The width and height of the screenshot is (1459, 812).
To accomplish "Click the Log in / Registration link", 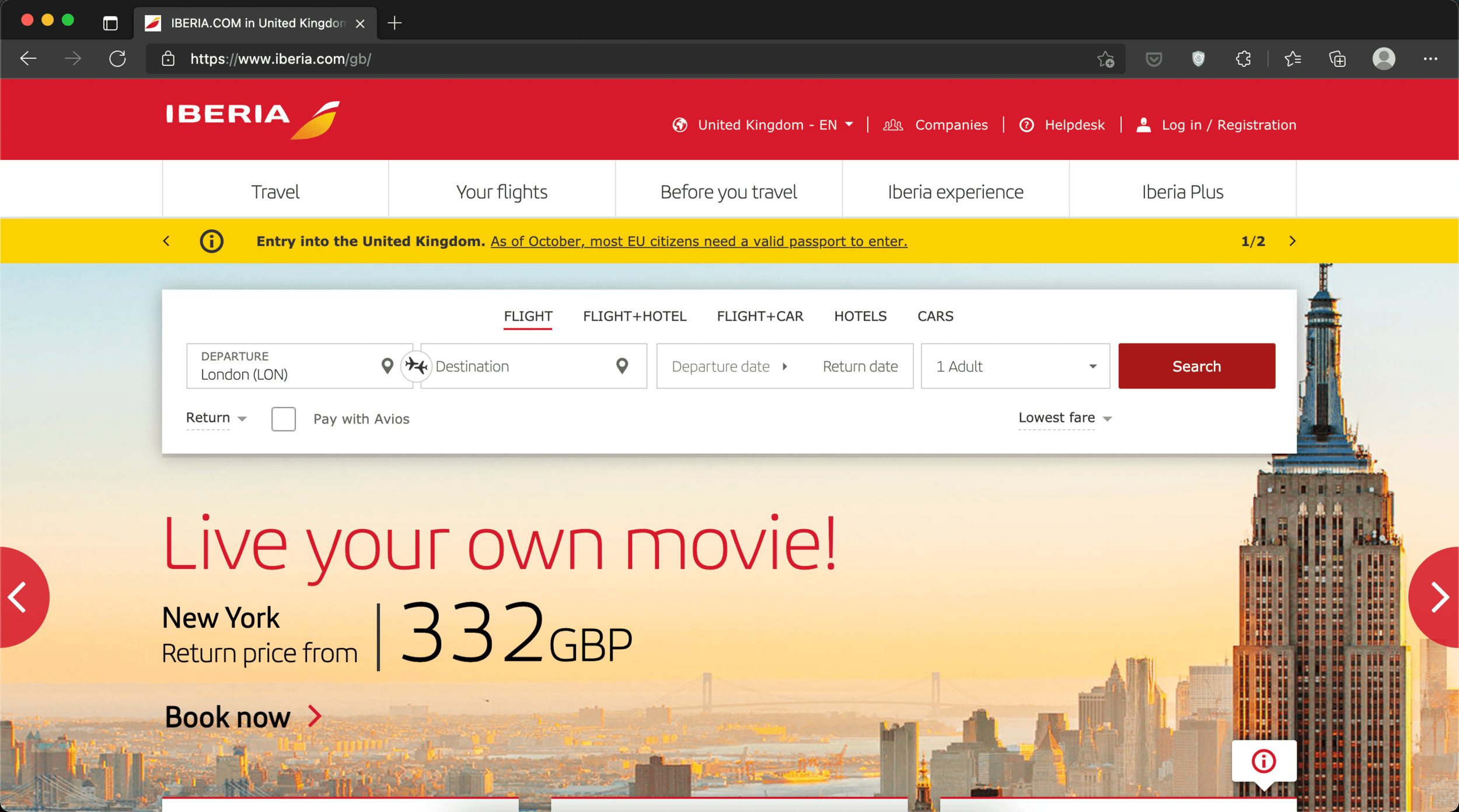I will point(1228,125).
